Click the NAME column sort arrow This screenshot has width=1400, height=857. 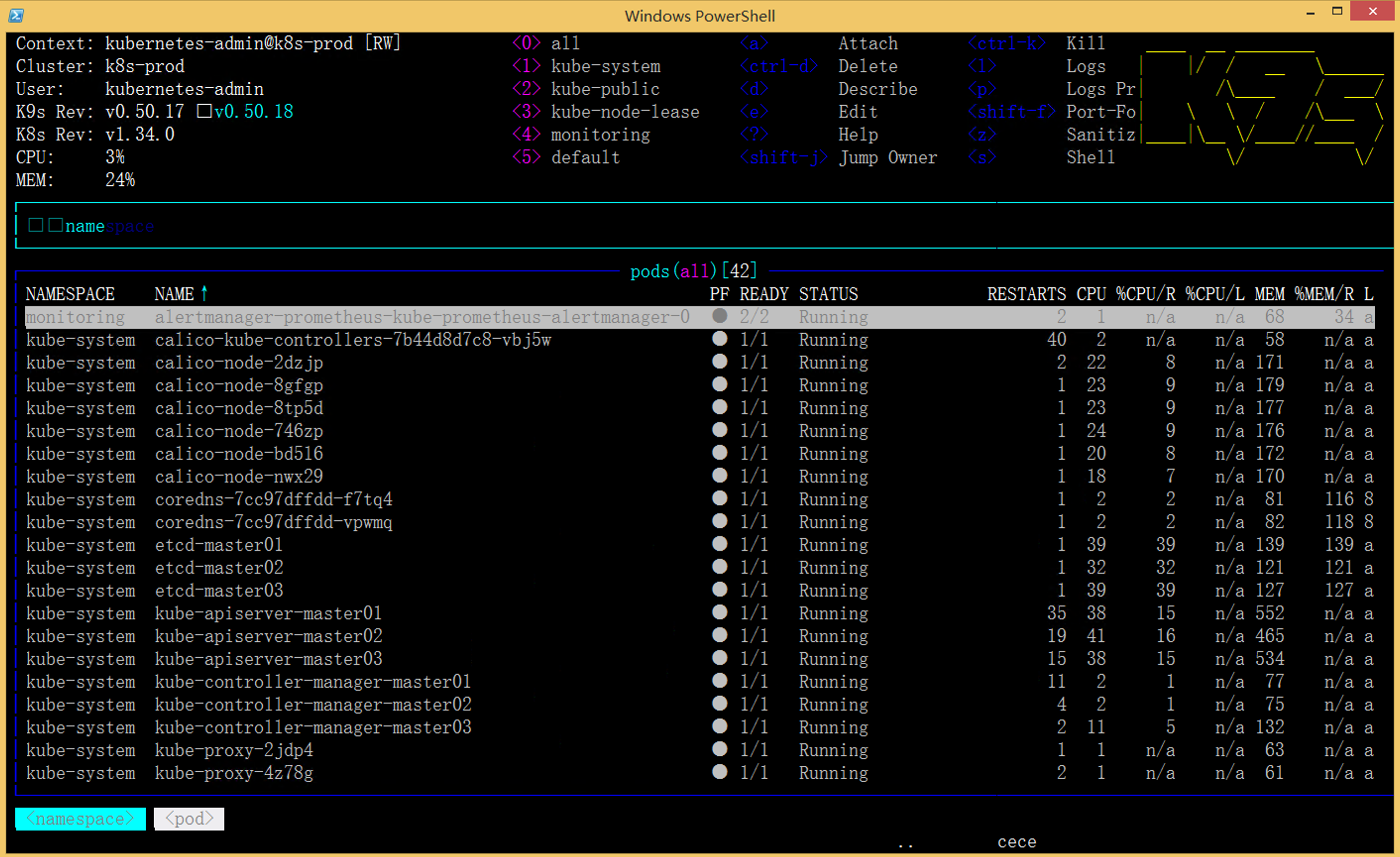(x=204, y=294)
